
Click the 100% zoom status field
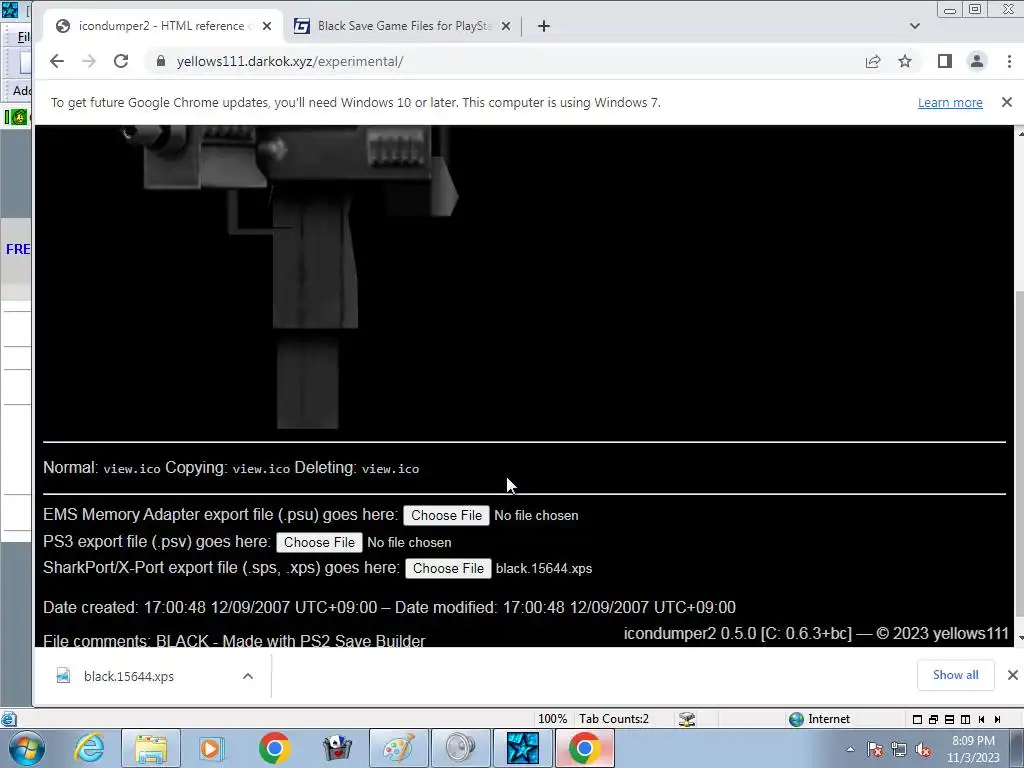coord(552,719)
